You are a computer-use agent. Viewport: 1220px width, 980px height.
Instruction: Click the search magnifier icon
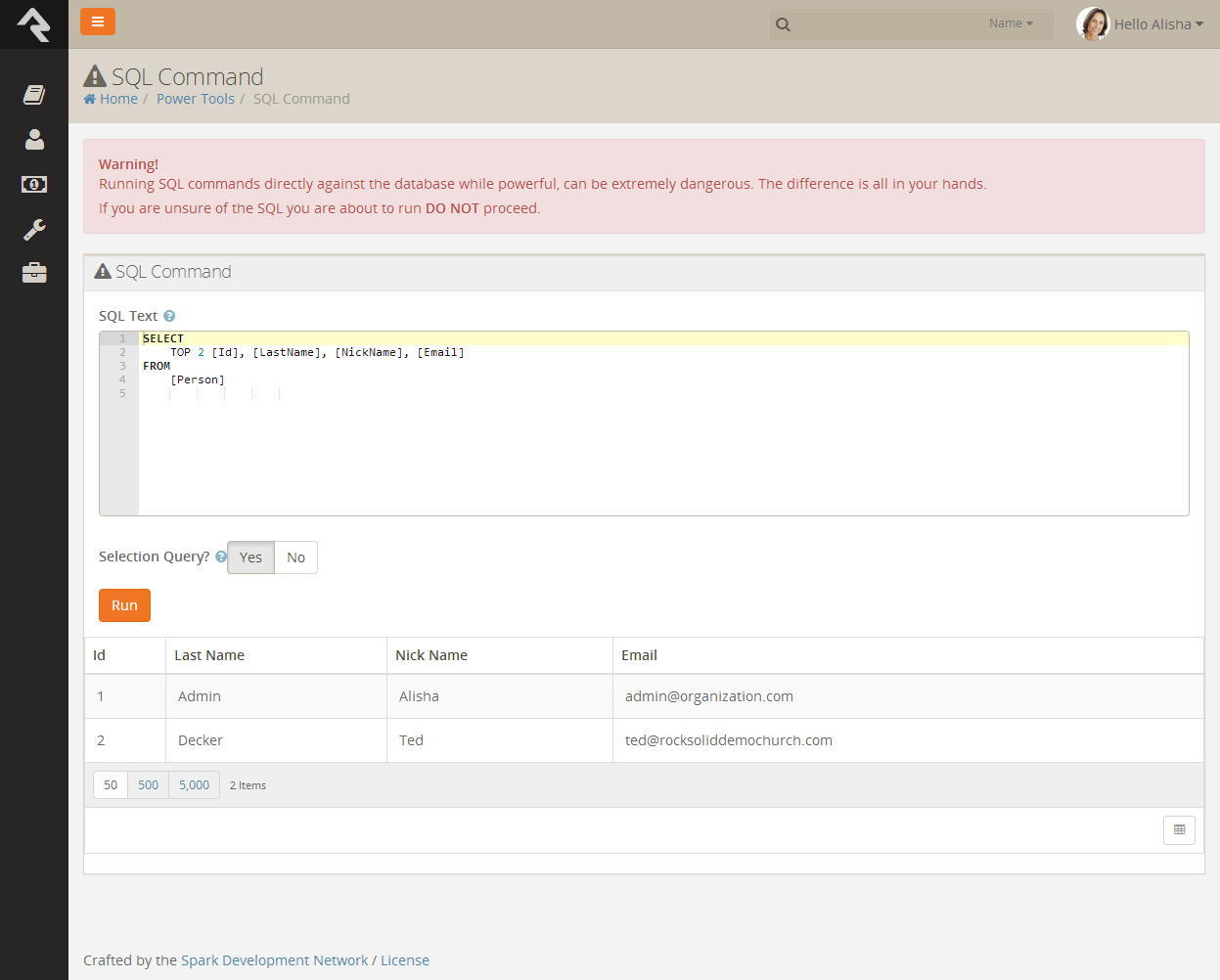[783, 24]
